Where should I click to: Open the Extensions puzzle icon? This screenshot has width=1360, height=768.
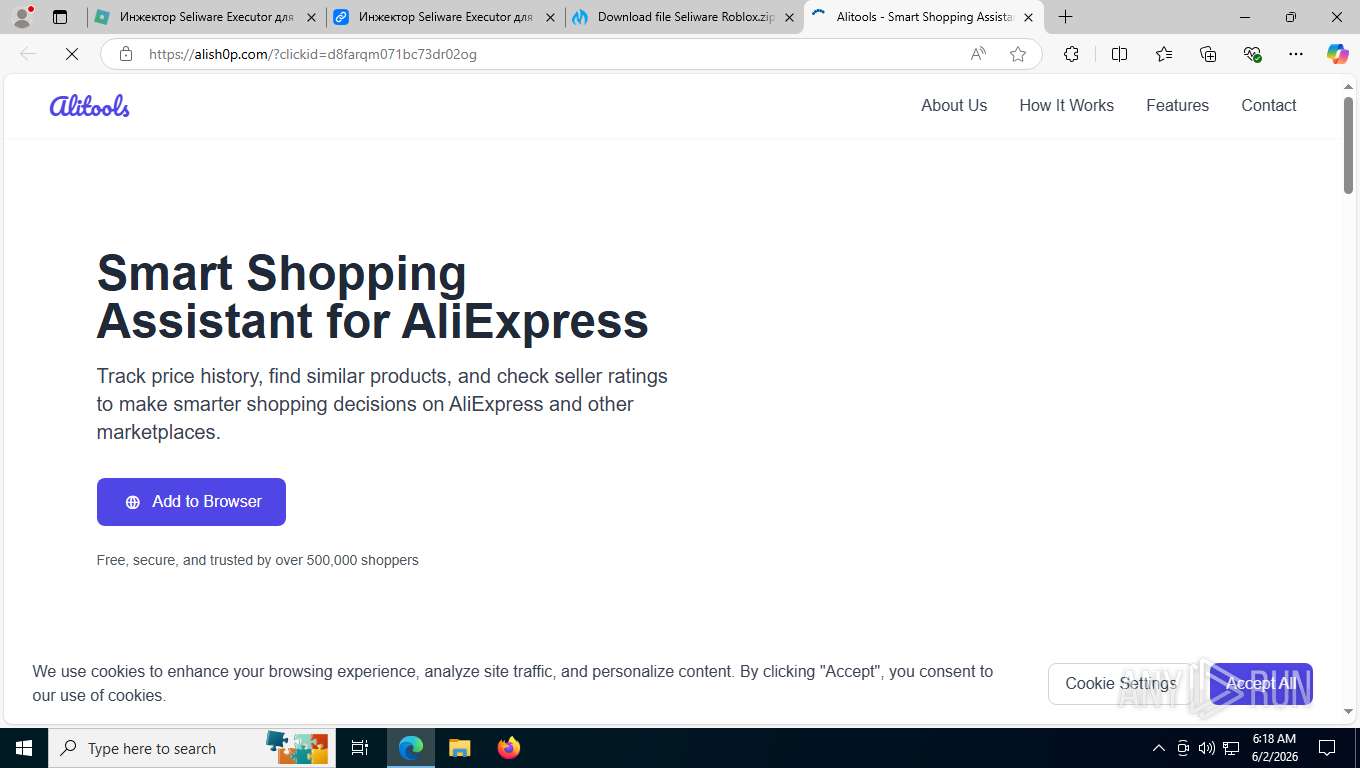[1071, 54]
